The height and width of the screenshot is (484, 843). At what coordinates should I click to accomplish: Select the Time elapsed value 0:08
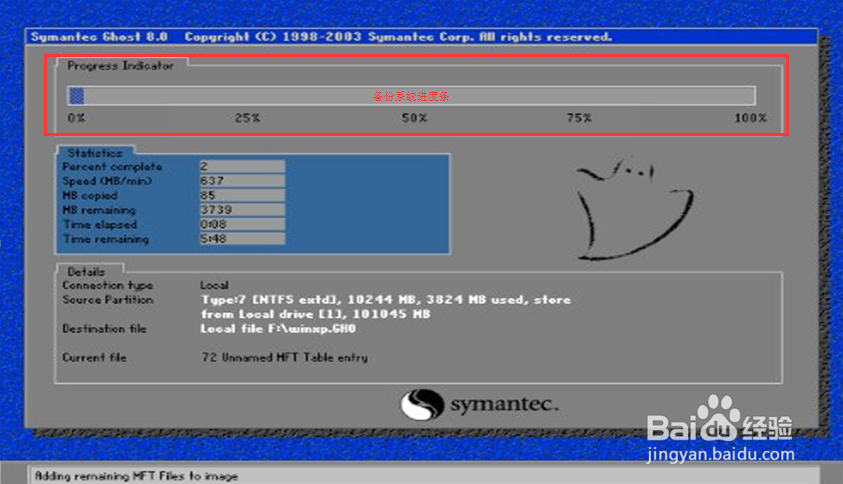tap(242, 224)
